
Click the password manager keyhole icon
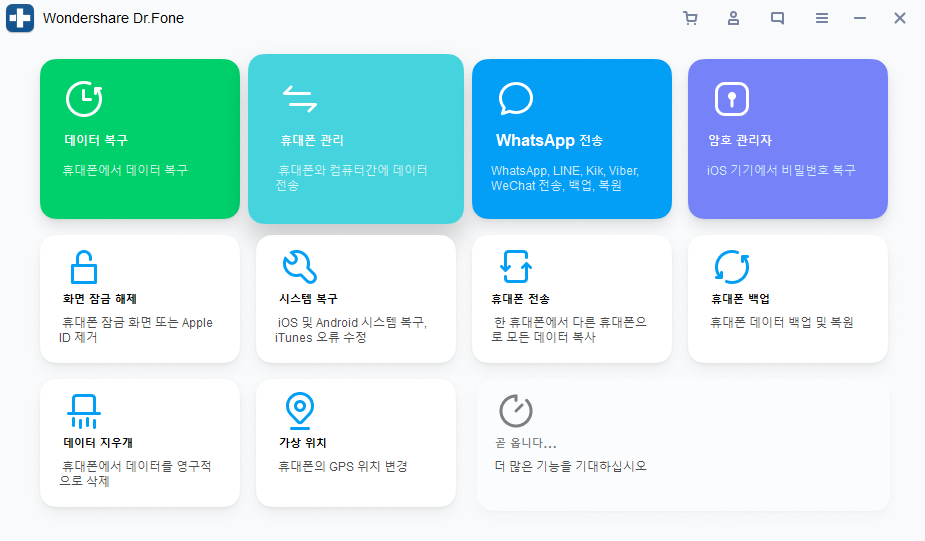pyautogui.click(x=732, y=99)
